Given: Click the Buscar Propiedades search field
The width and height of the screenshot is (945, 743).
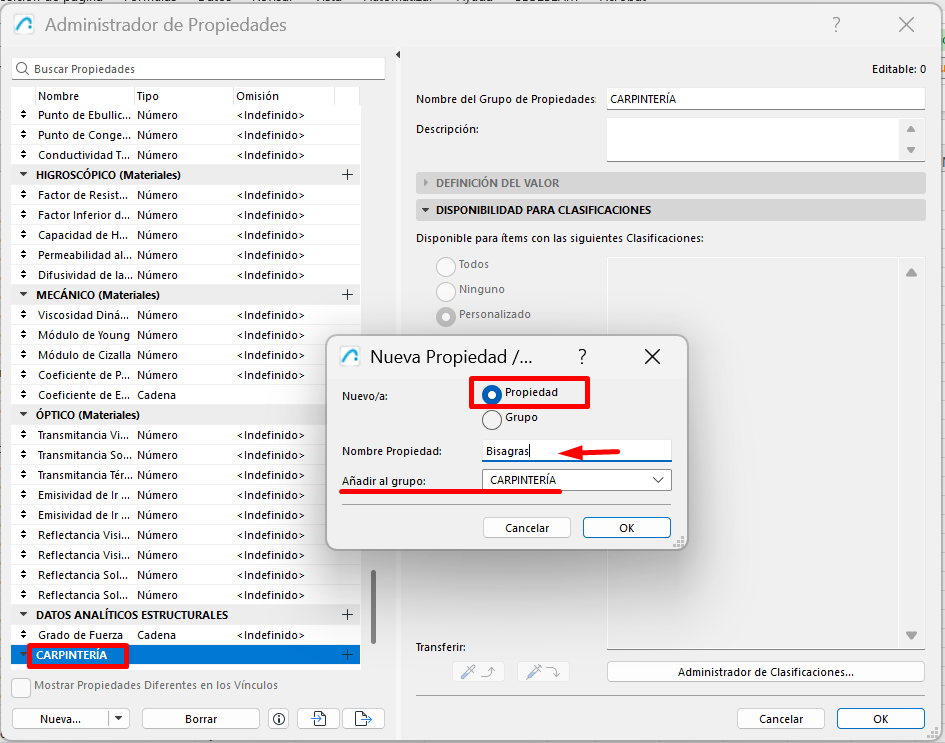Looking at the screenshot, I should (200, 69).
